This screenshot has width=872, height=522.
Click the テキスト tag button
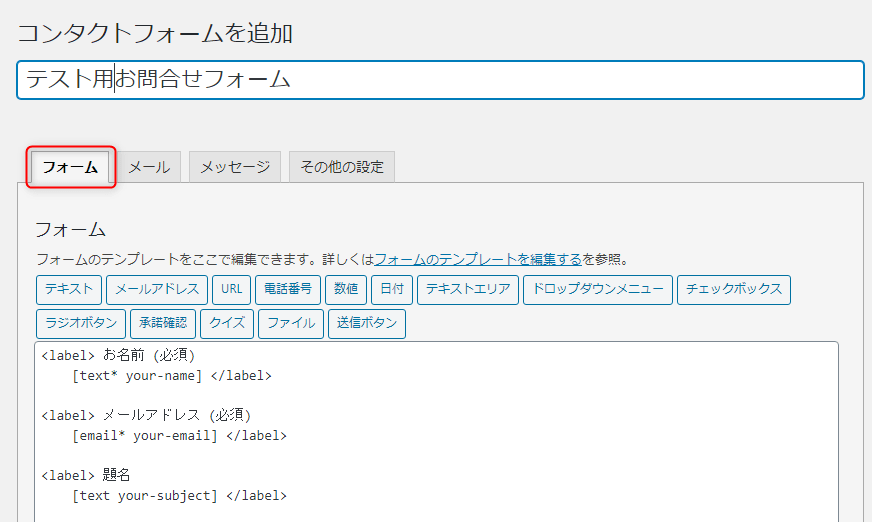coord(69,290)
